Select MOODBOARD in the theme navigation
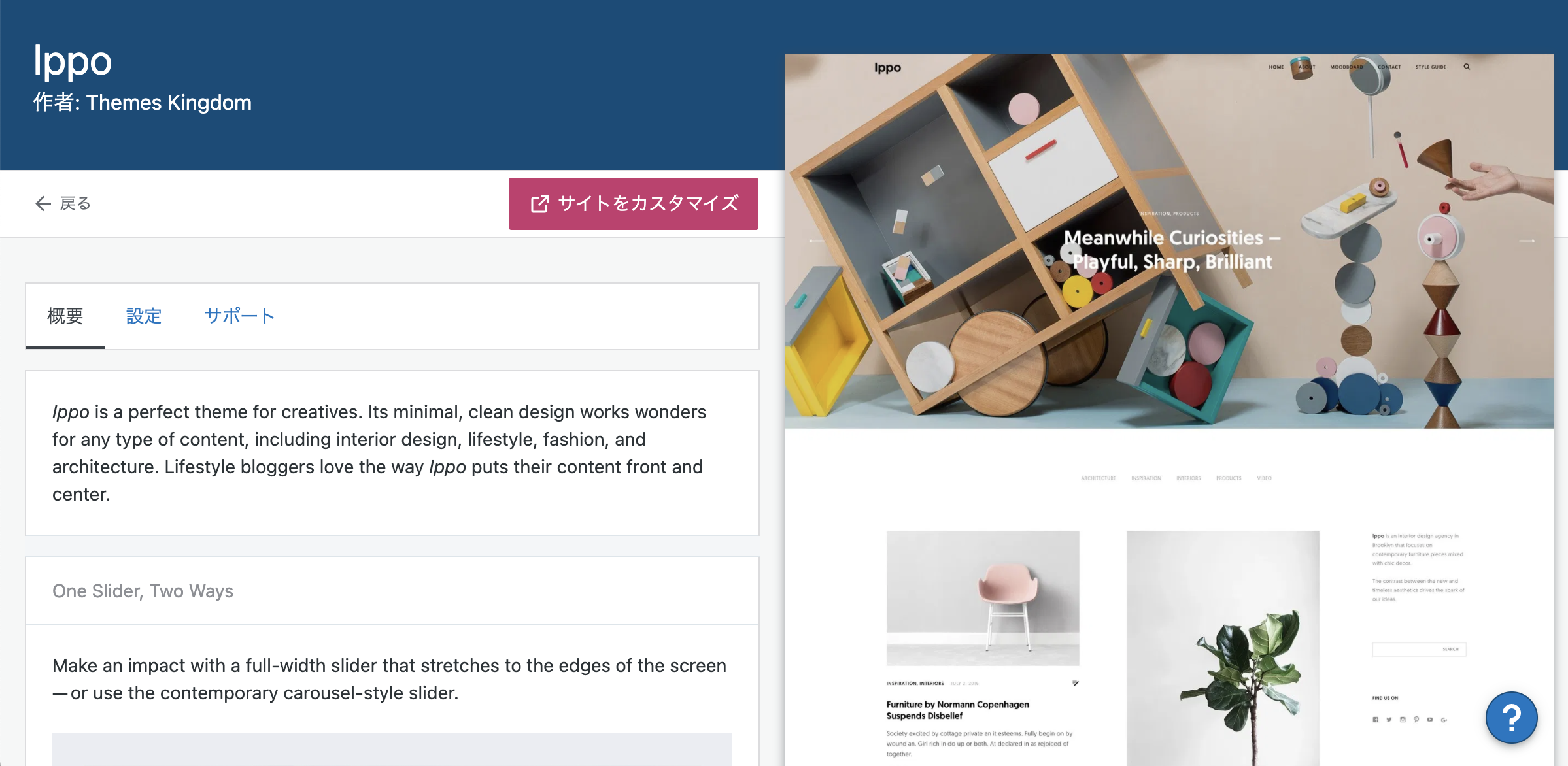 click(1346, 67)
